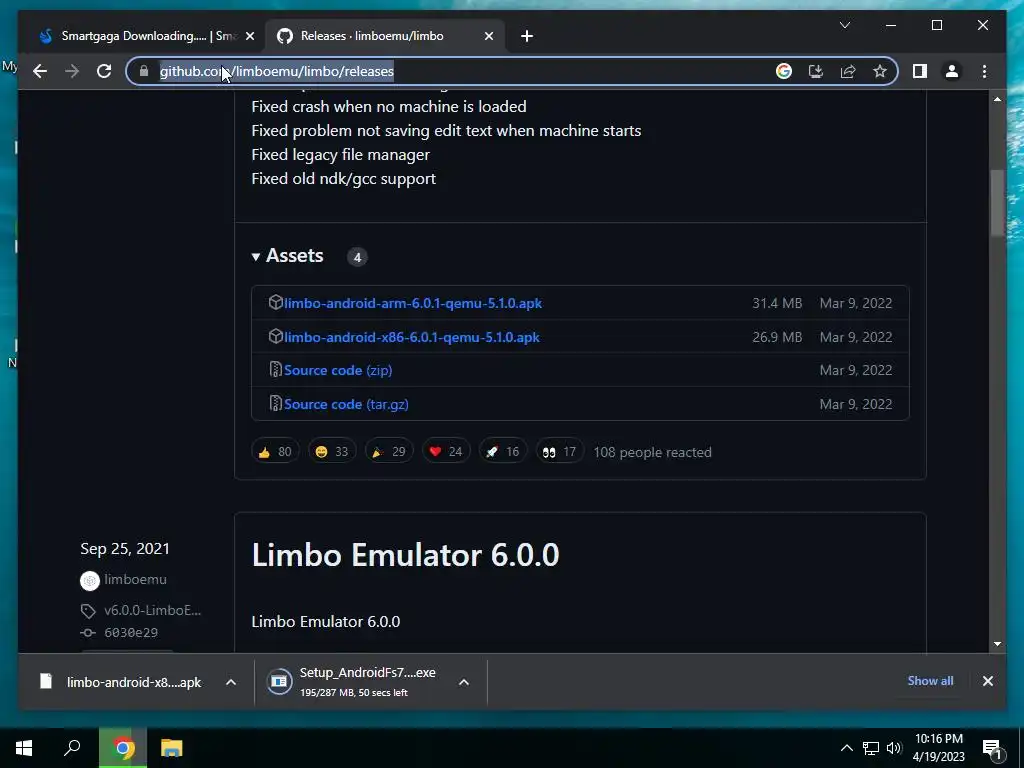Click the zip file icon for Source code (zip)
The height and width of the screenshot is (768, 1024).
[x=276, y=370]
